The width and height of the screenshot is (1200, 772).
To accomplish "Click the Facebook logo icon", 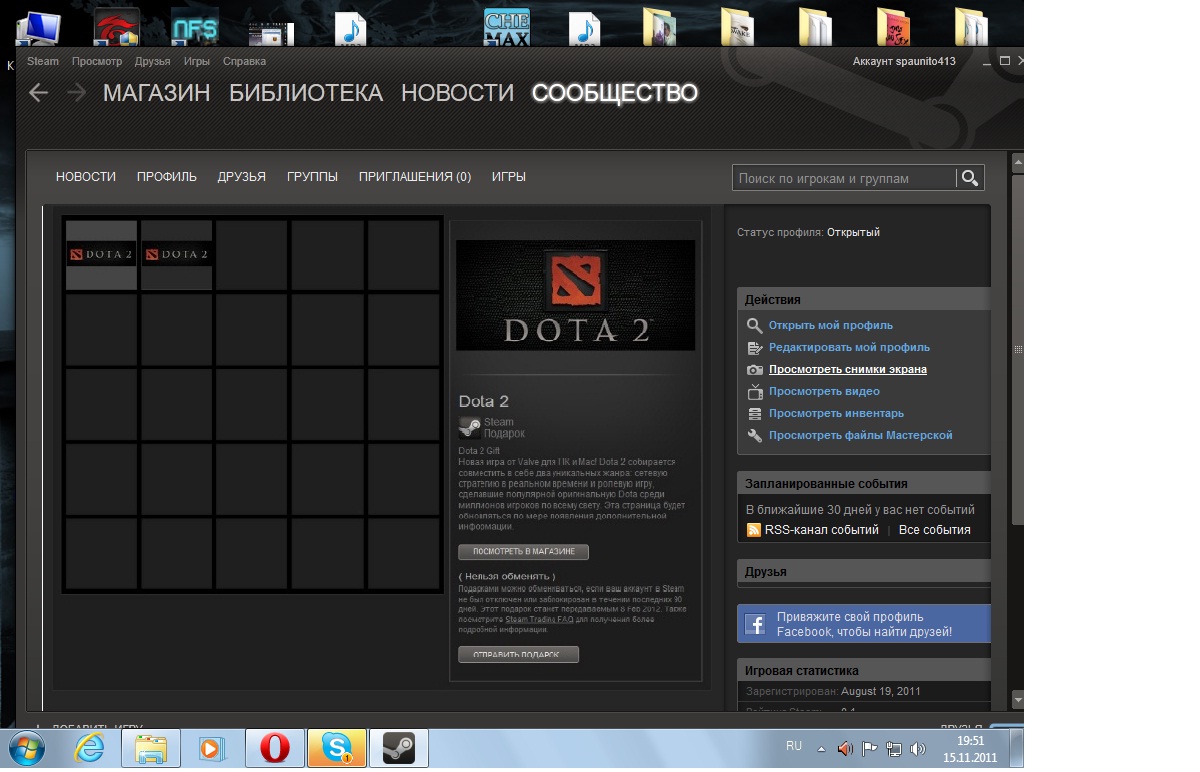I will coord(755,623).
